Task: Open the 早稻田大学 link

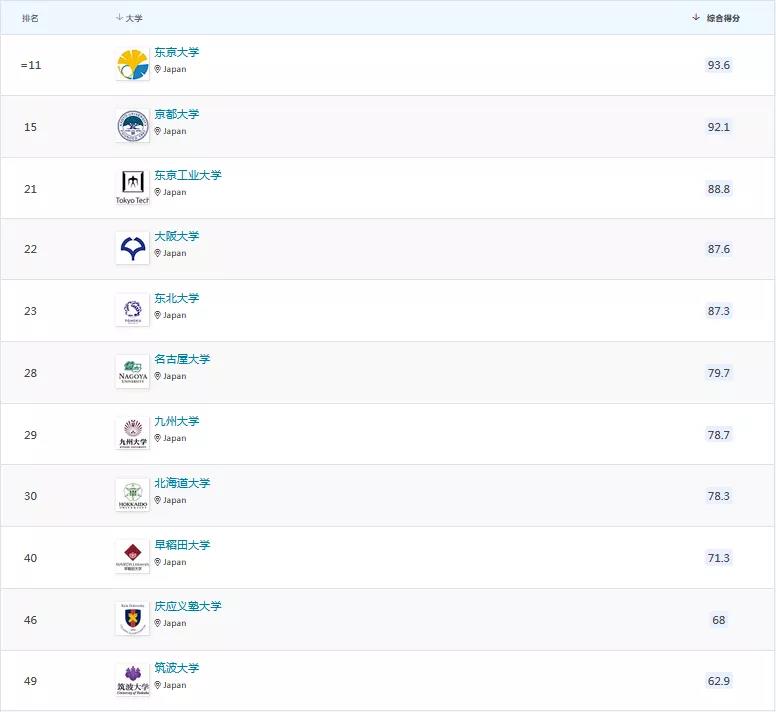Action: [182, 545]
